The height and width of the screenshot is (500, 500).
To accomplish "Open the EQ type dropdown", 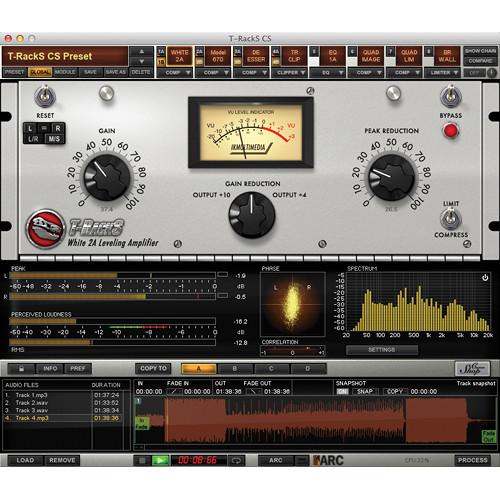I will click(328, 72).
